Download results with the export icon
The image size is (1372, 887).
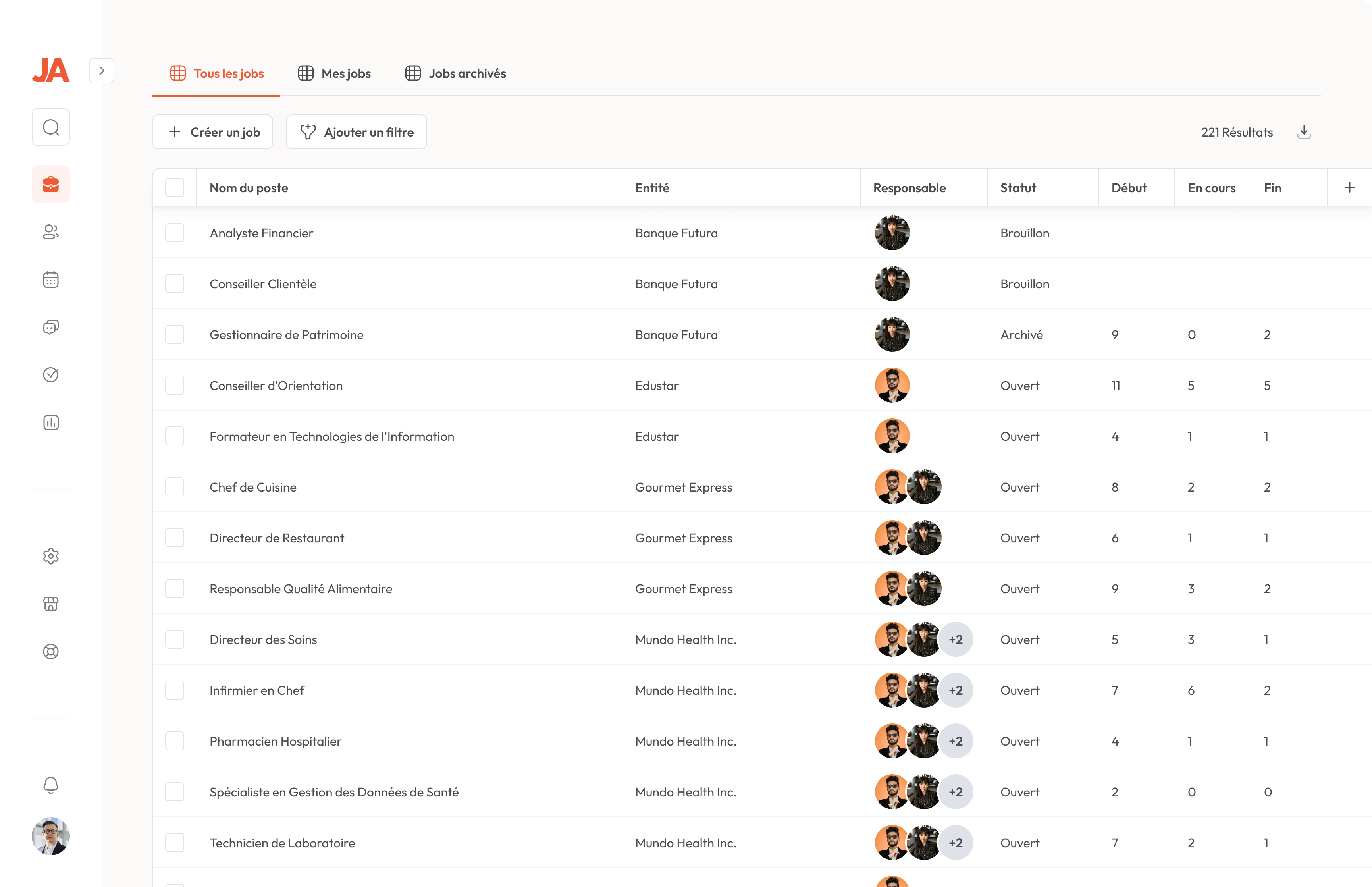[x=1303, y=132]
